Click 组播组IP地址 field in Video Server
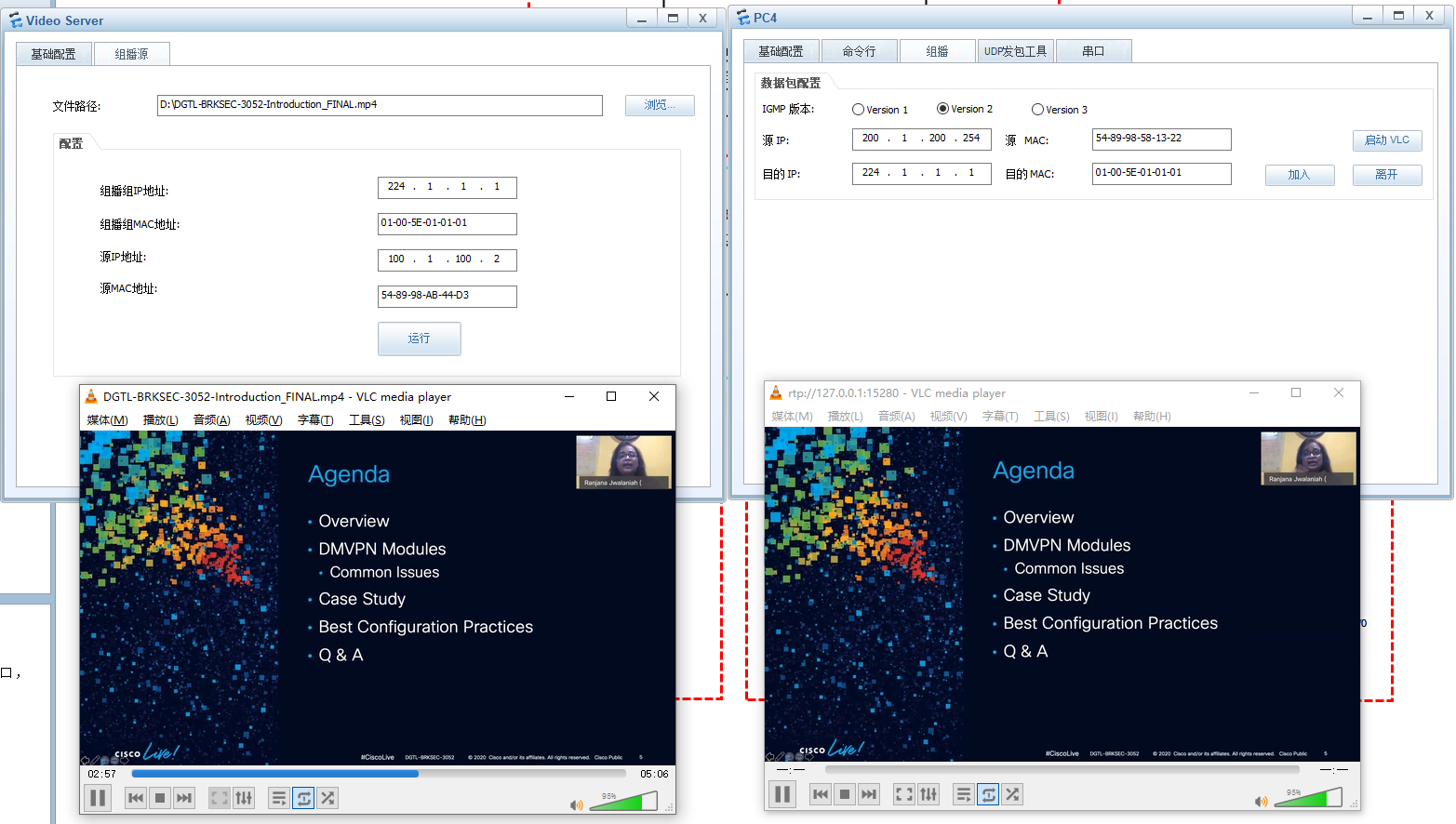 pyautogui.click(x=447, y=187)
